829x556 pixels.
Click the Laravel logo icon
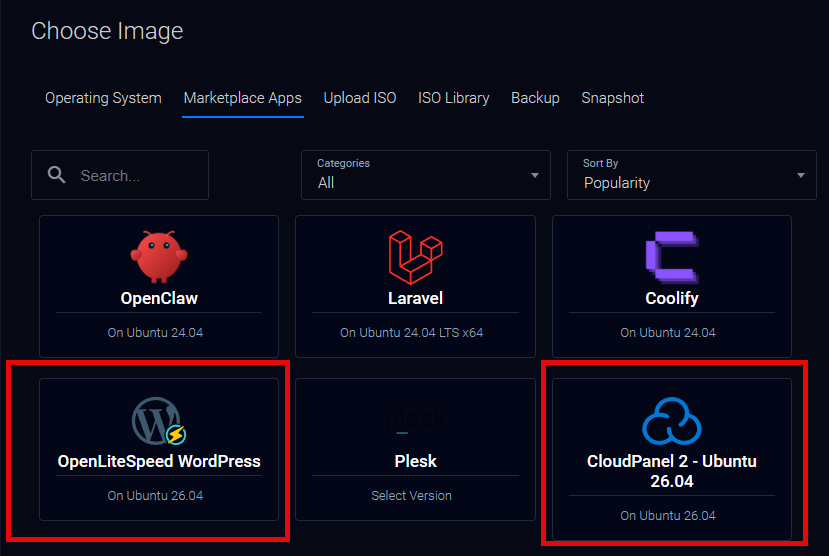click(416, 257)
